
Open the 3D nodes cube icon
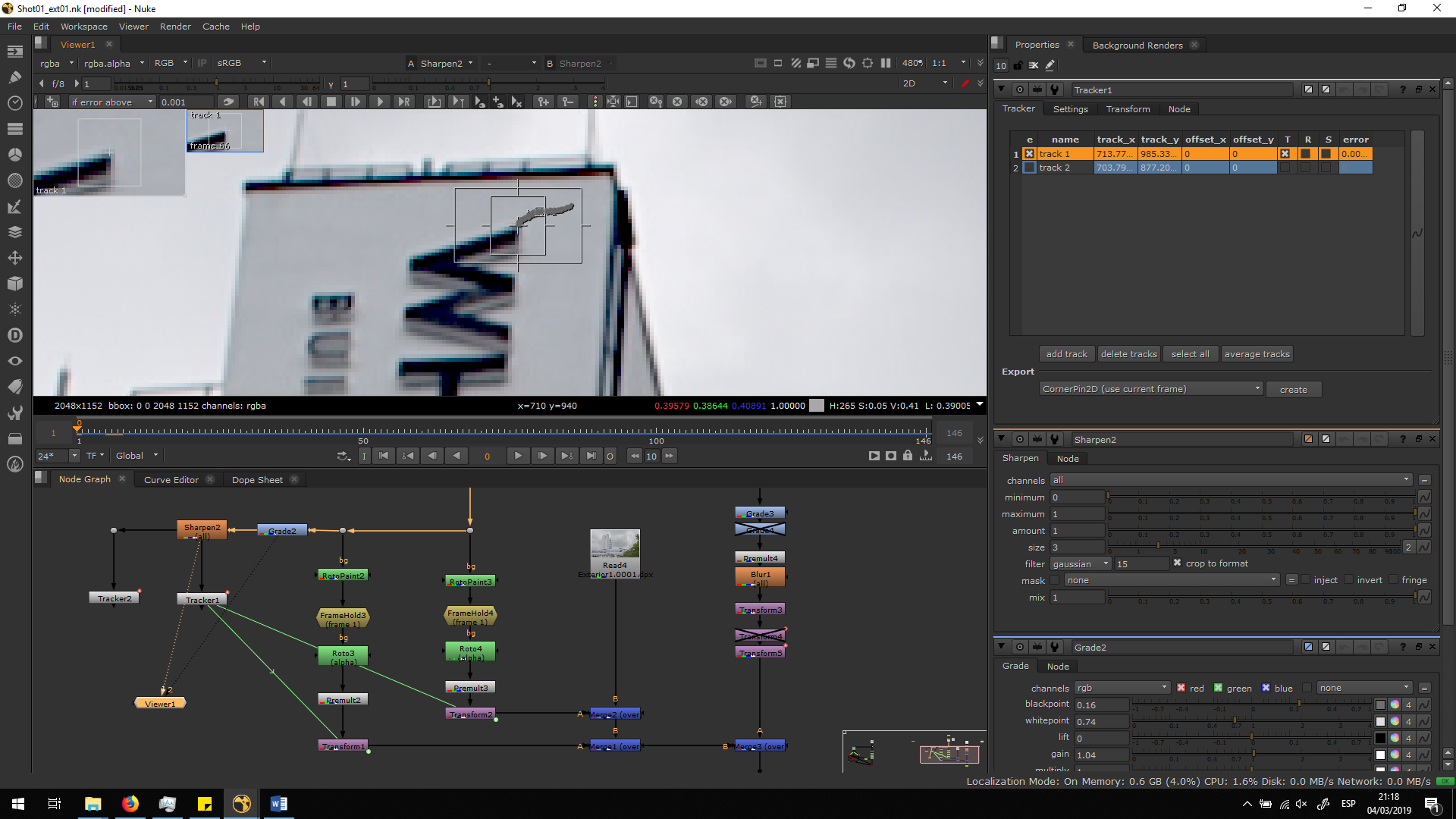pyautogui.click(x=14, y=284)
